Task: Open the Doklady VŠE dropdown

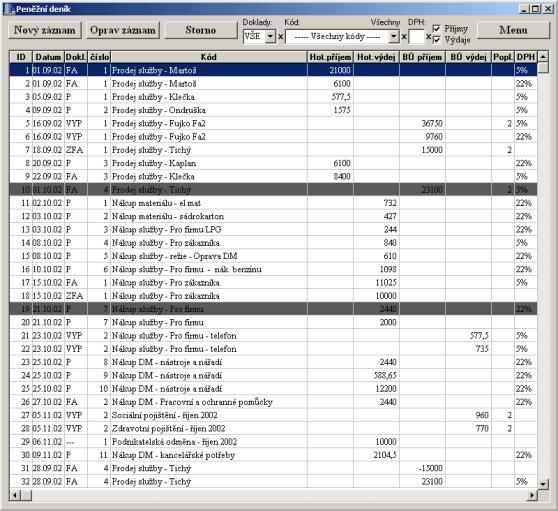Action: [270, 36]
